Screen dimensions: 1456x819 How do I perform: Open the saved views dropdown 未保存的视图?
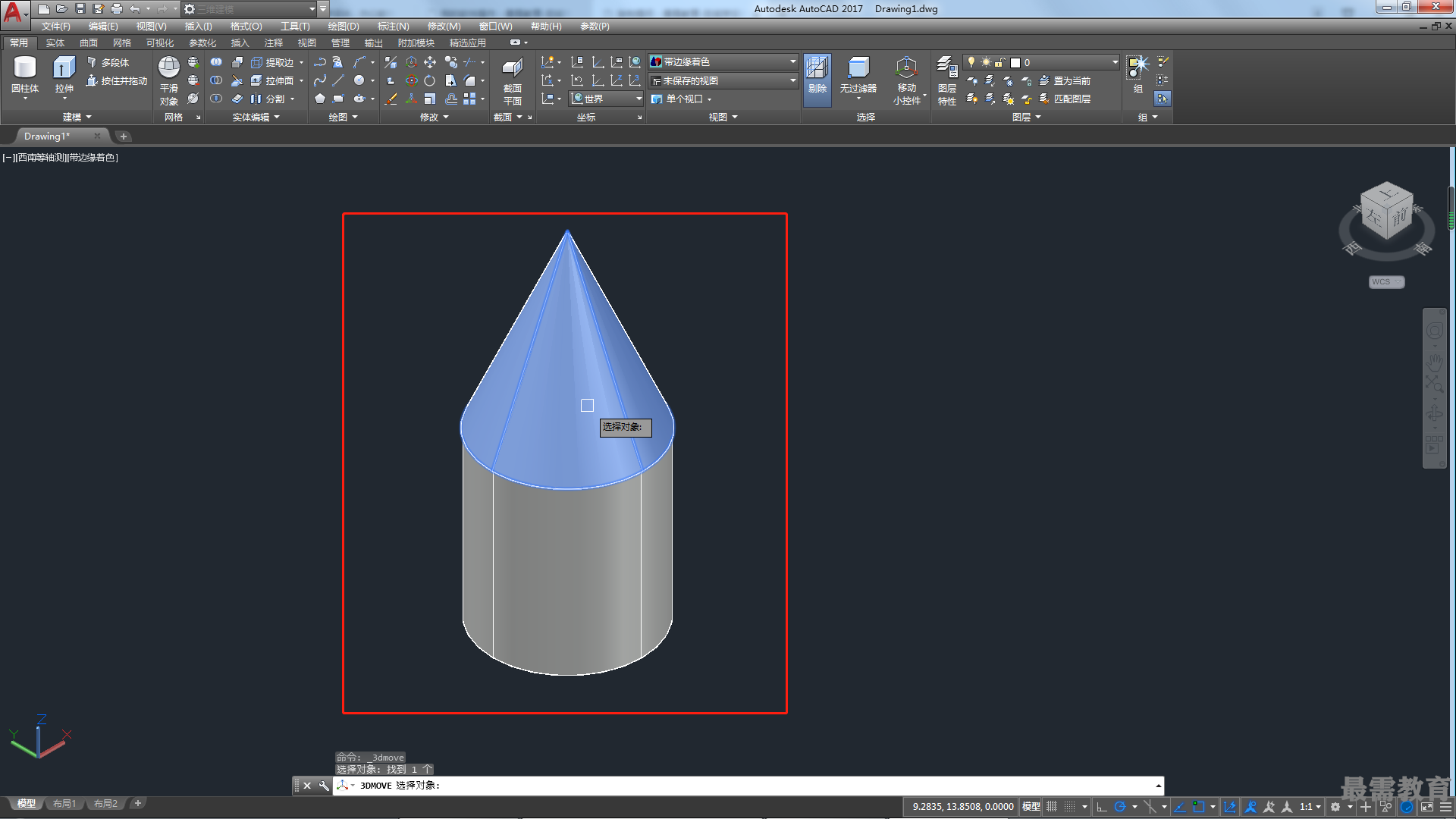tap(723, 80)
